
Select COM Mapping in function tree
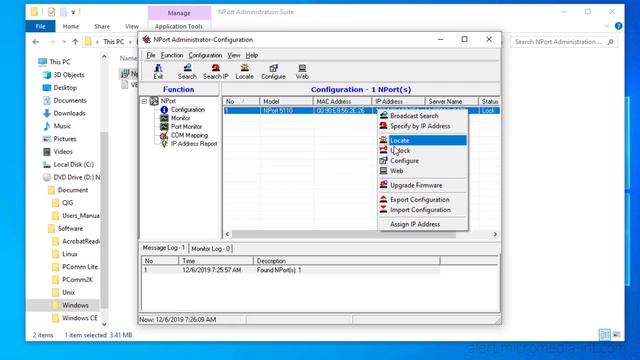tap(189, 135)
